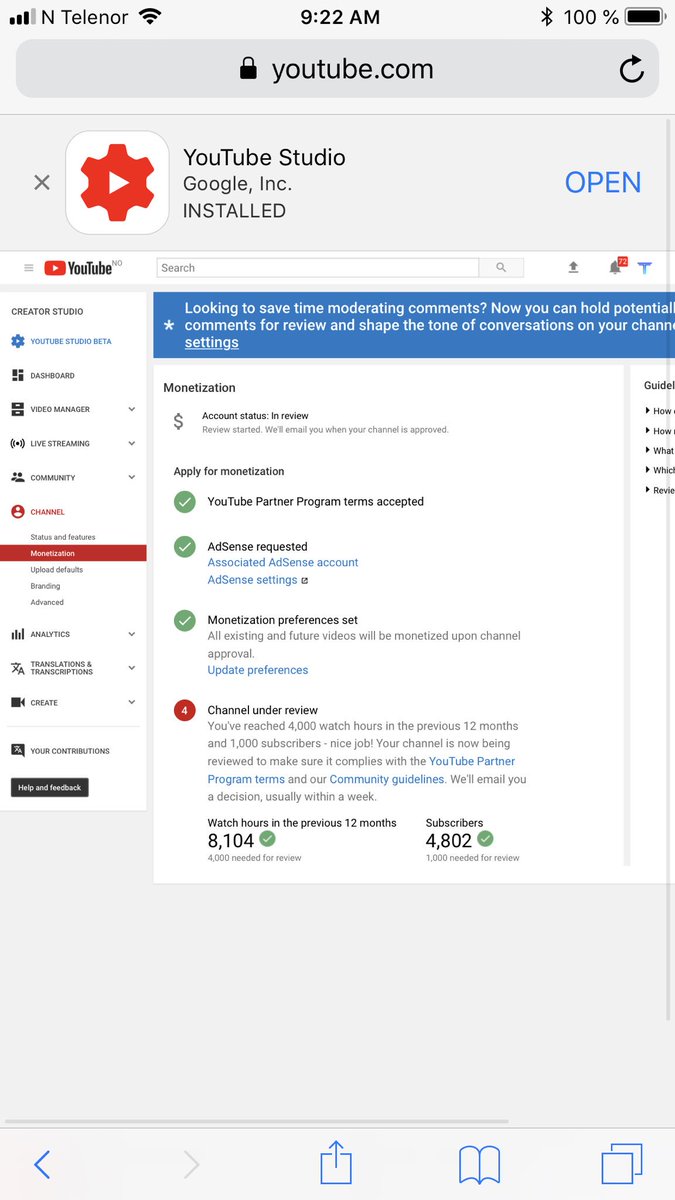The image size is (675, 1200).
Task: Open the account avatar menu
Action: (x=645, y=268)
